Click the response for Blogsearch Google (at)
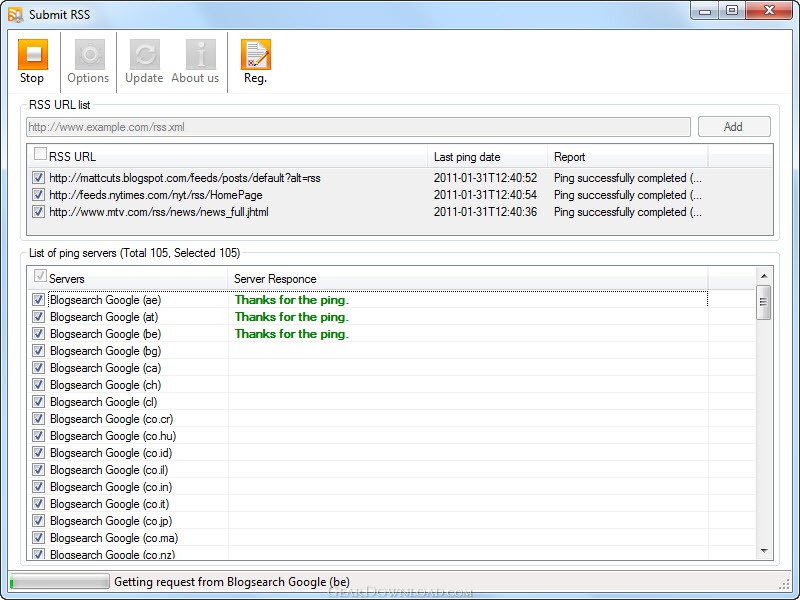The image size is (800, 600). pyautogui.click(x=292, y=317)
